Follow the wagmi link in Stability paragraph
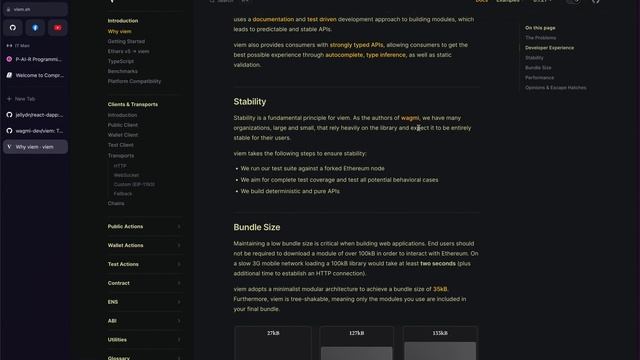This screenshot has height=360, width=640. tap(410, 118)
